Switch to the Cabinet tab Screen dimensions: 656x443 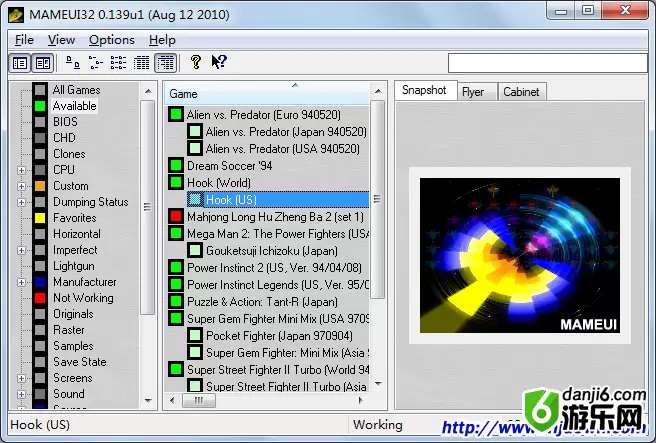click(521, 92)
